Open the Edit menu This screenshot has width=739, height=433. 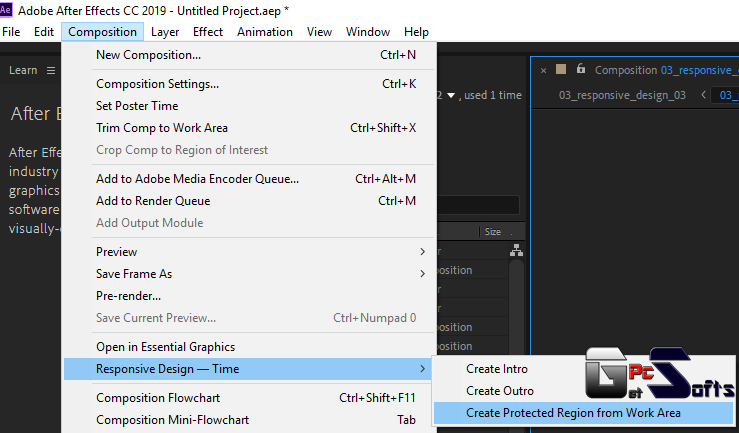(44, 32)
